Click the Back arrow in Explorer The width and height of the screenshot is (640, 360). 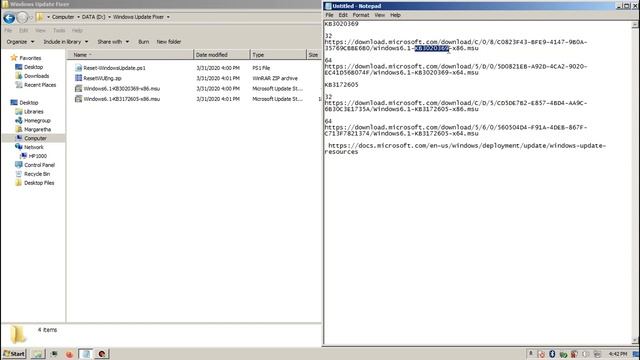(9, 18)
